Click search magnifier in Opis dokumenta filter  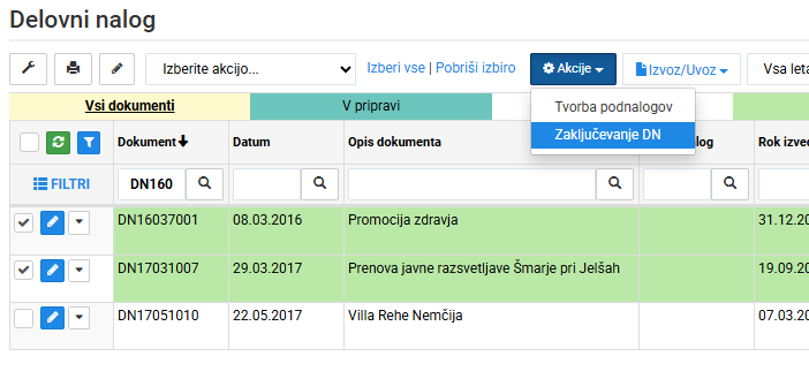(615, 184)
